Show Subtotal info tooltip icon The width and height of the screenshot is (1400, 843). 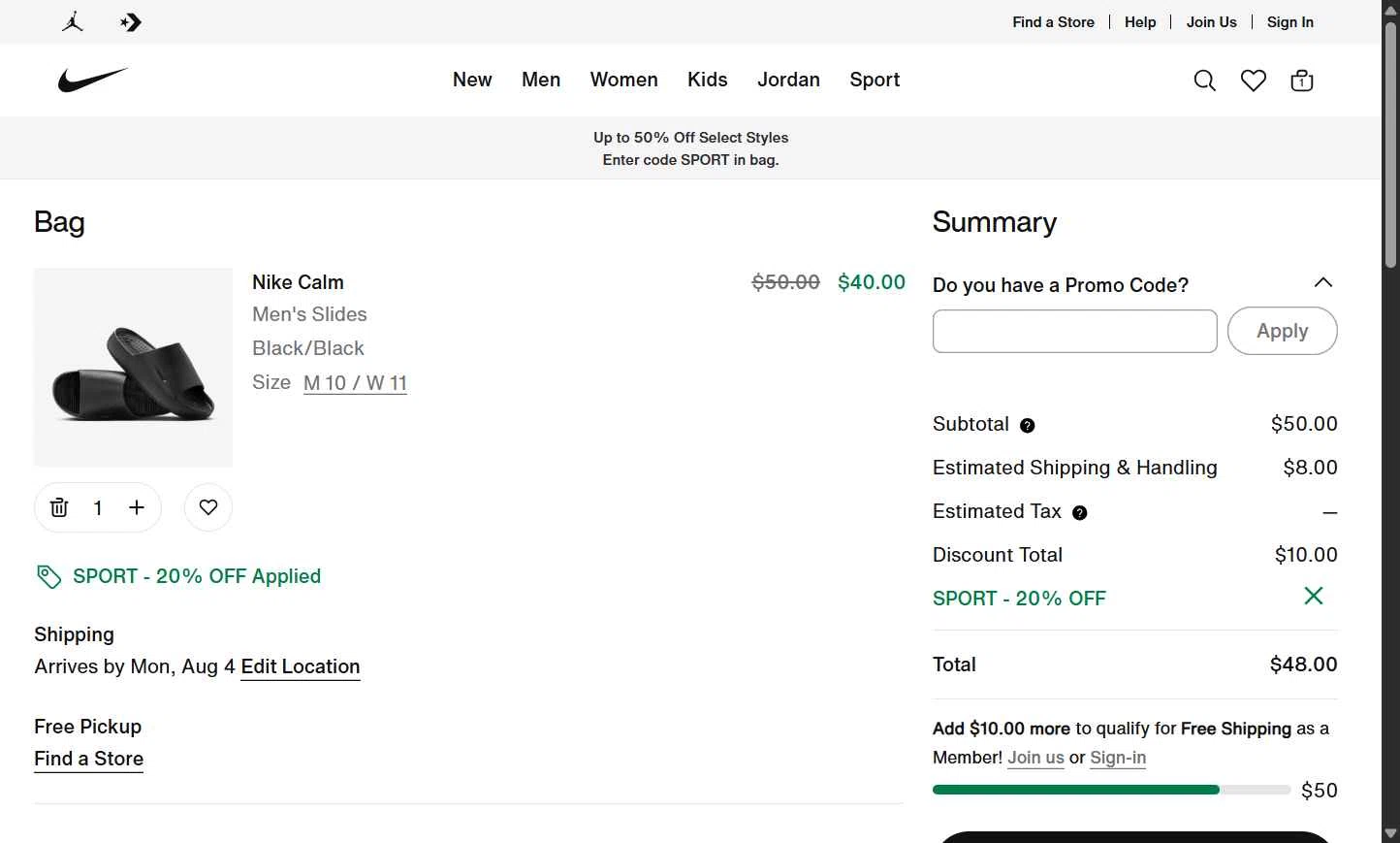[x=1028, y=425]
